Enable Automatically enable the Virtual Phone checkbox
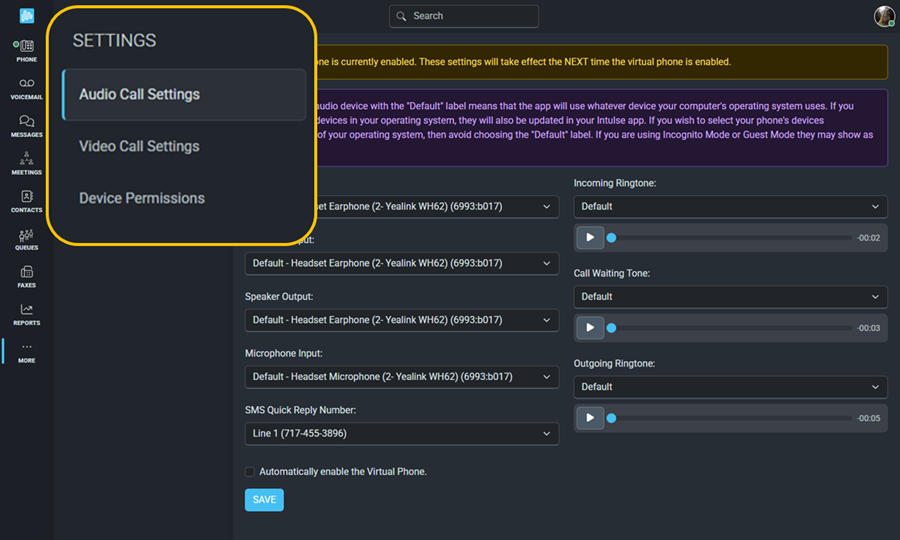900x540 pixels. point(250,471)
